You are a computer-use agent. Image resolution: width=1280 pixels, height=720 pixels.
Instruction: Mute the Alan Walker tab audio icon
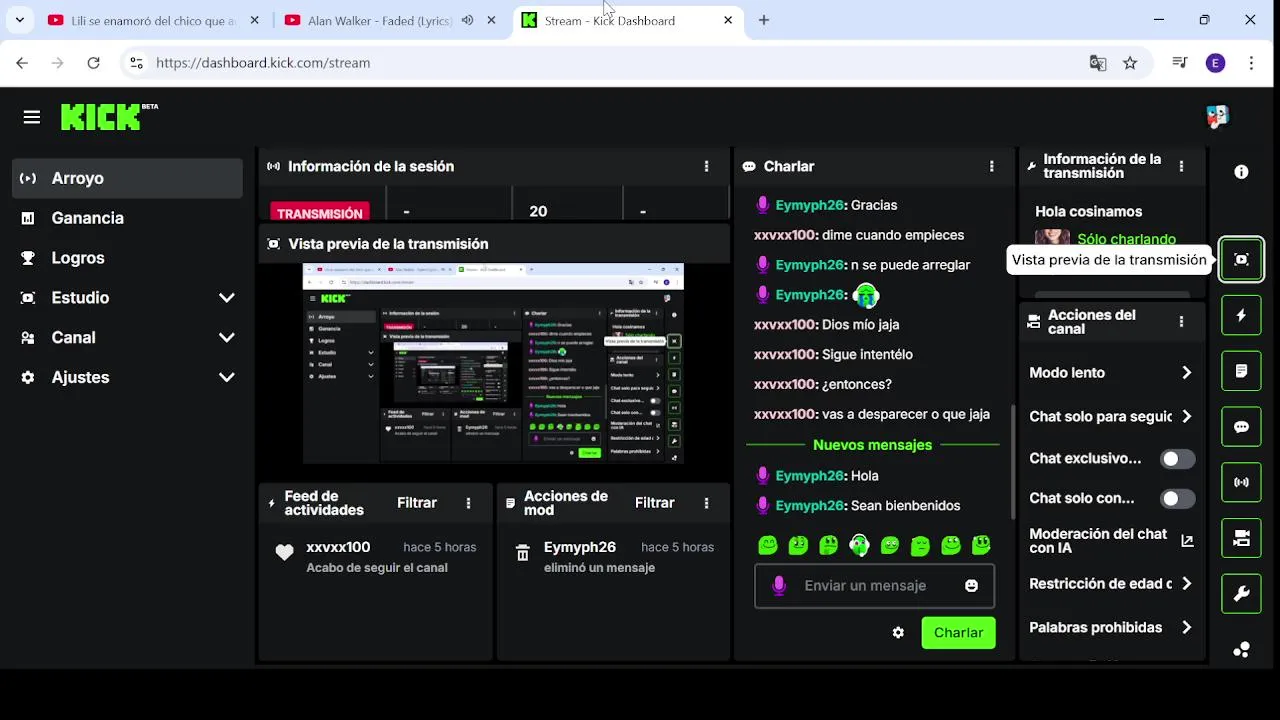[467, 20]
